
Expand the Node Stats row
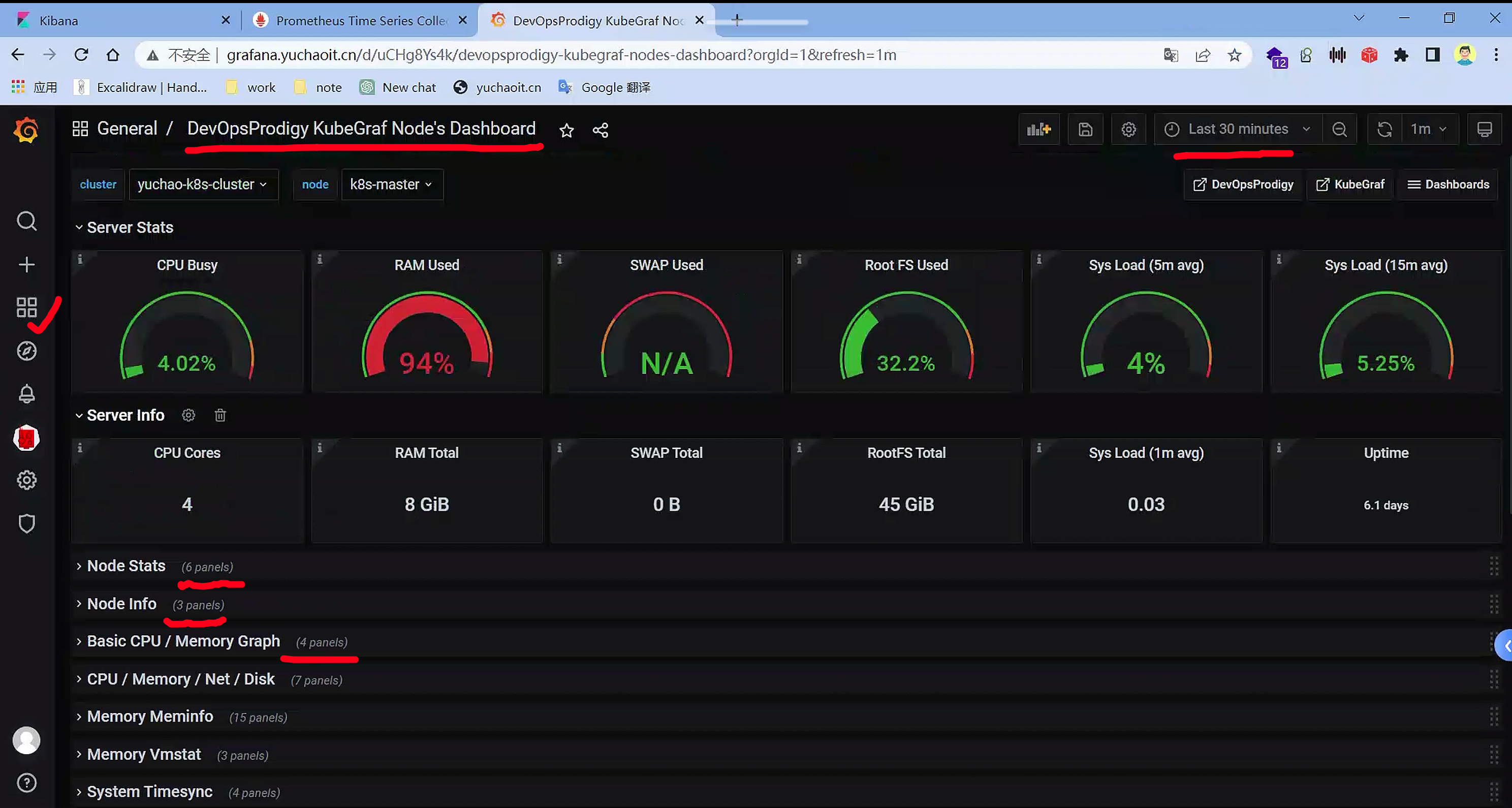[x=125, y=566]
